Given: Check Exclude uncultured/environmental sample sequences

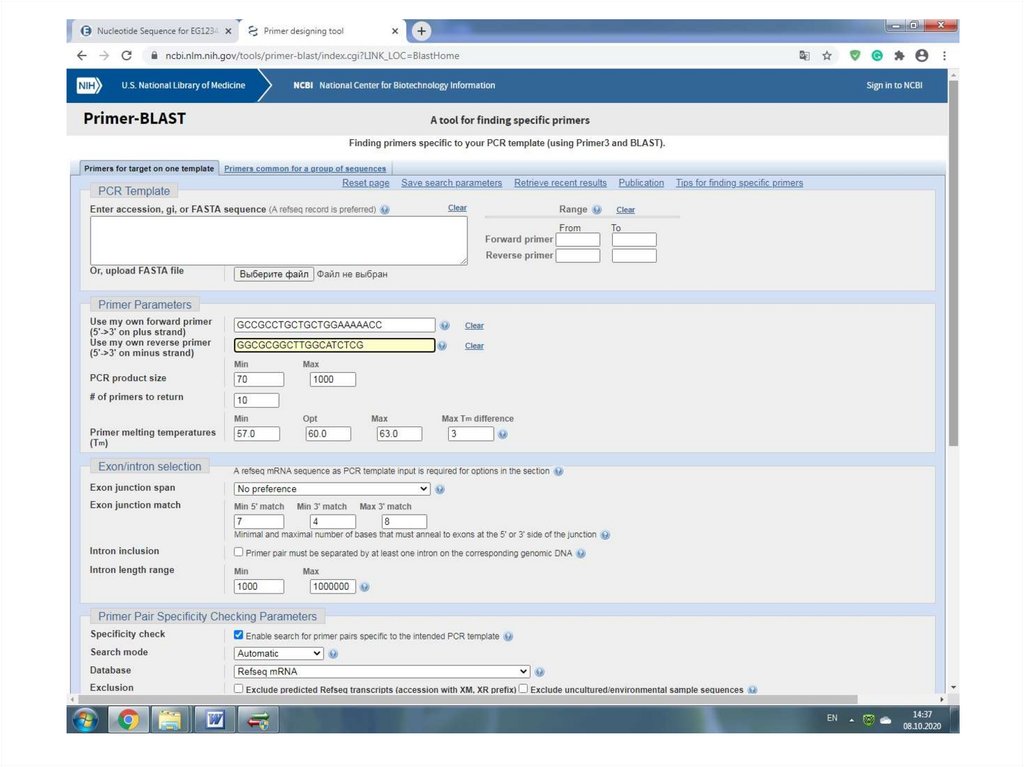Looking at the screenshot, I should point(523,689).
